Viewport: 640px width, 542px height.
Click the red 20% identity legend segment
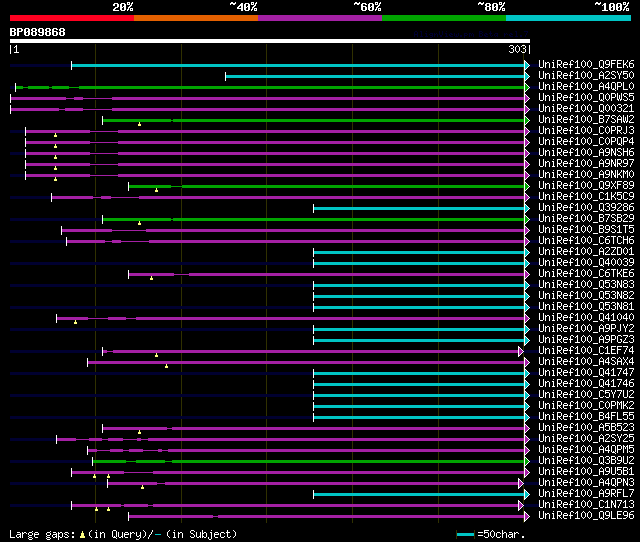72,18
